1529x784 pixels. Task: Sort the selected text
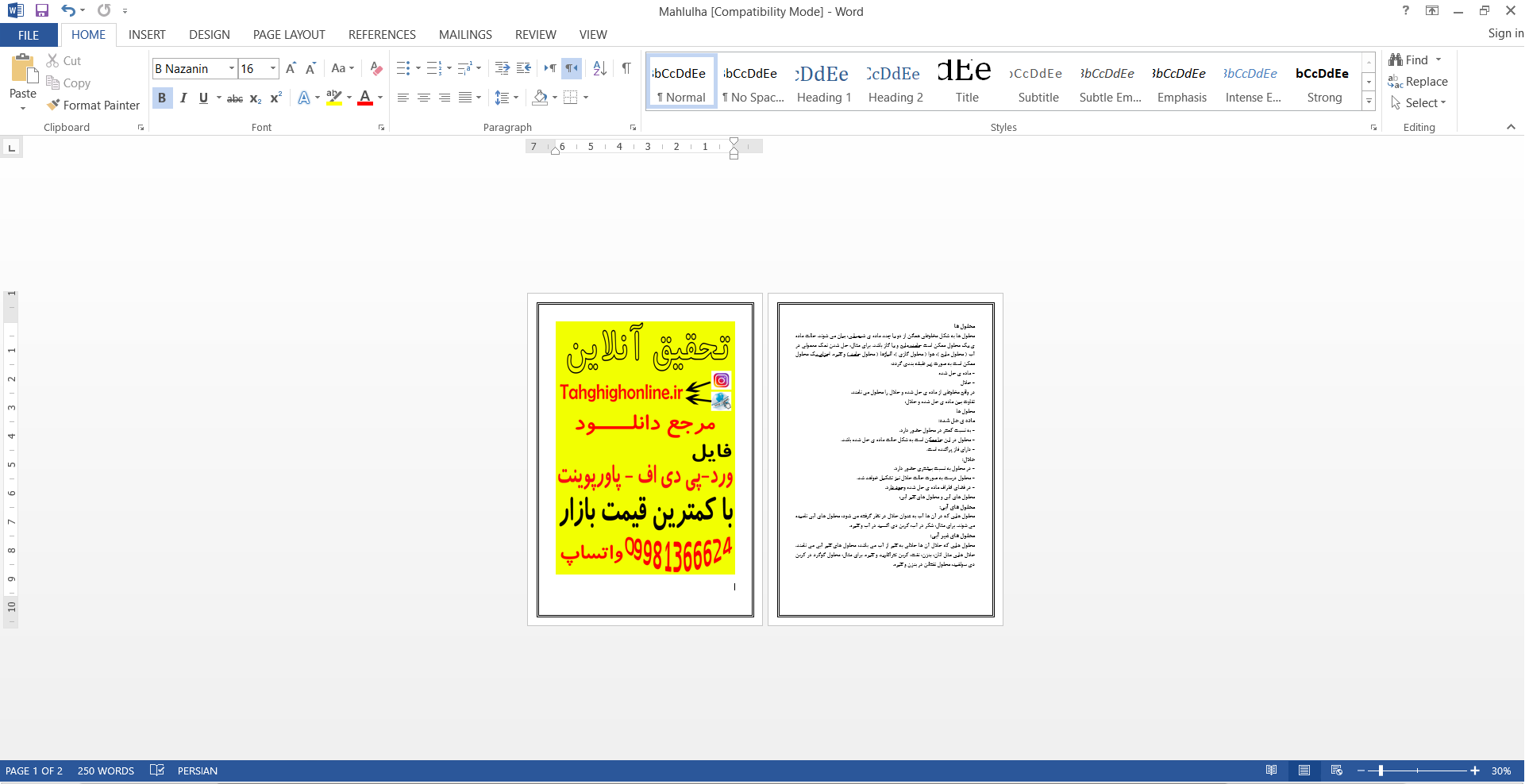600,68
